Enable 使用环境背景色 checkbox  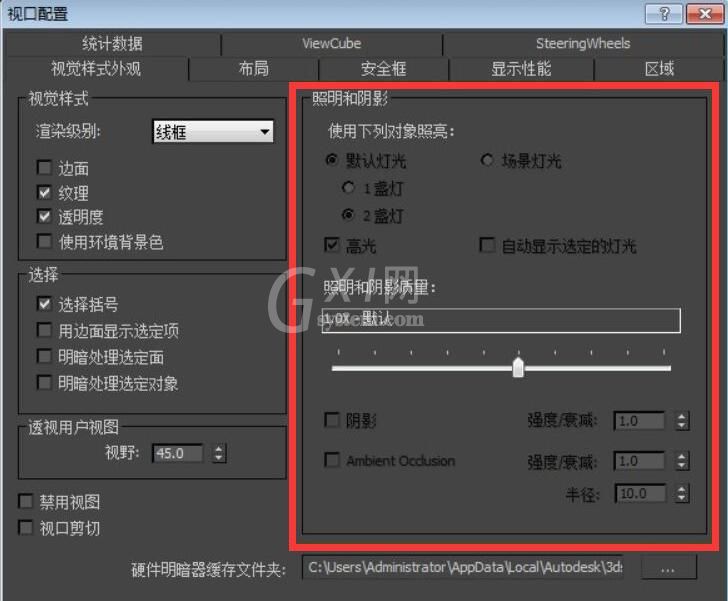point(44,241)
